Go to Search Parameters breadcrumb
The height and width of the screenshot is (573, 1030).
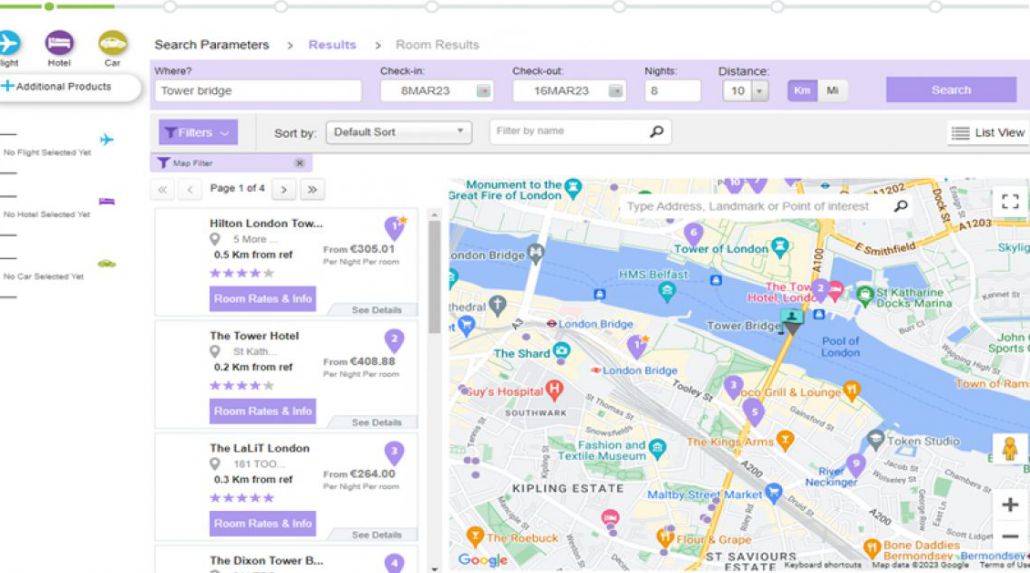tap(211, 45)
